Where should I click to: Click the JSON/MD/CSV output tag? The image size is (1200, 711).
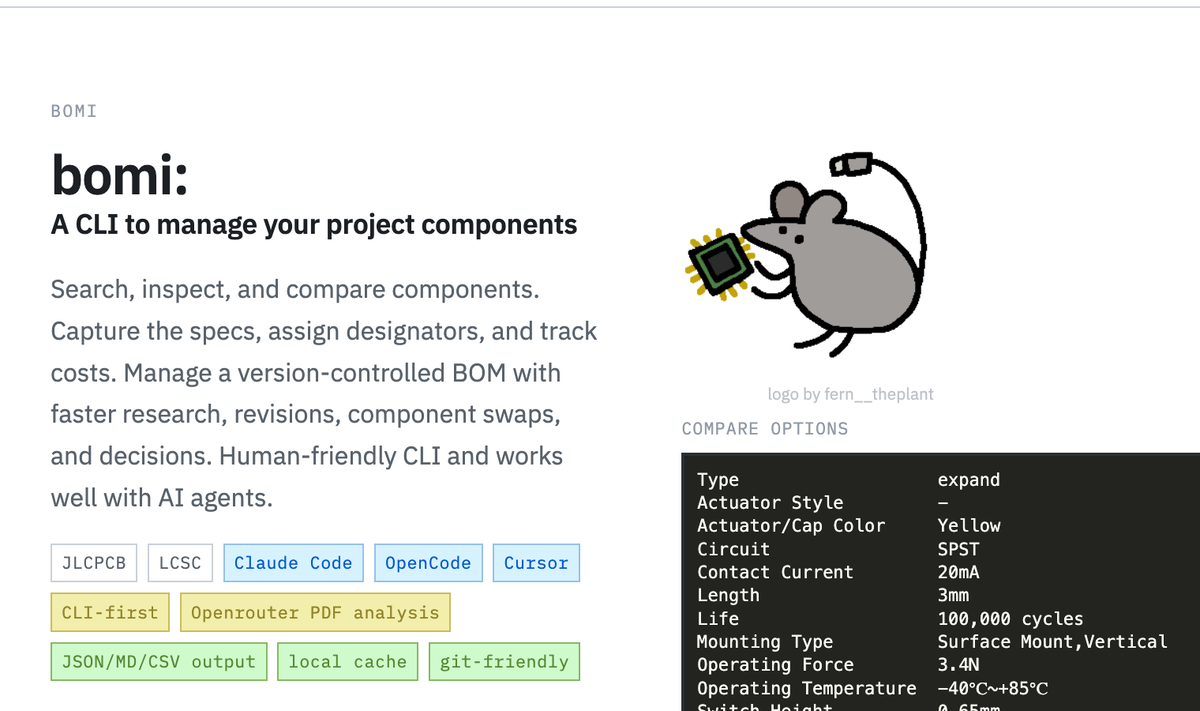pos(159,662)
